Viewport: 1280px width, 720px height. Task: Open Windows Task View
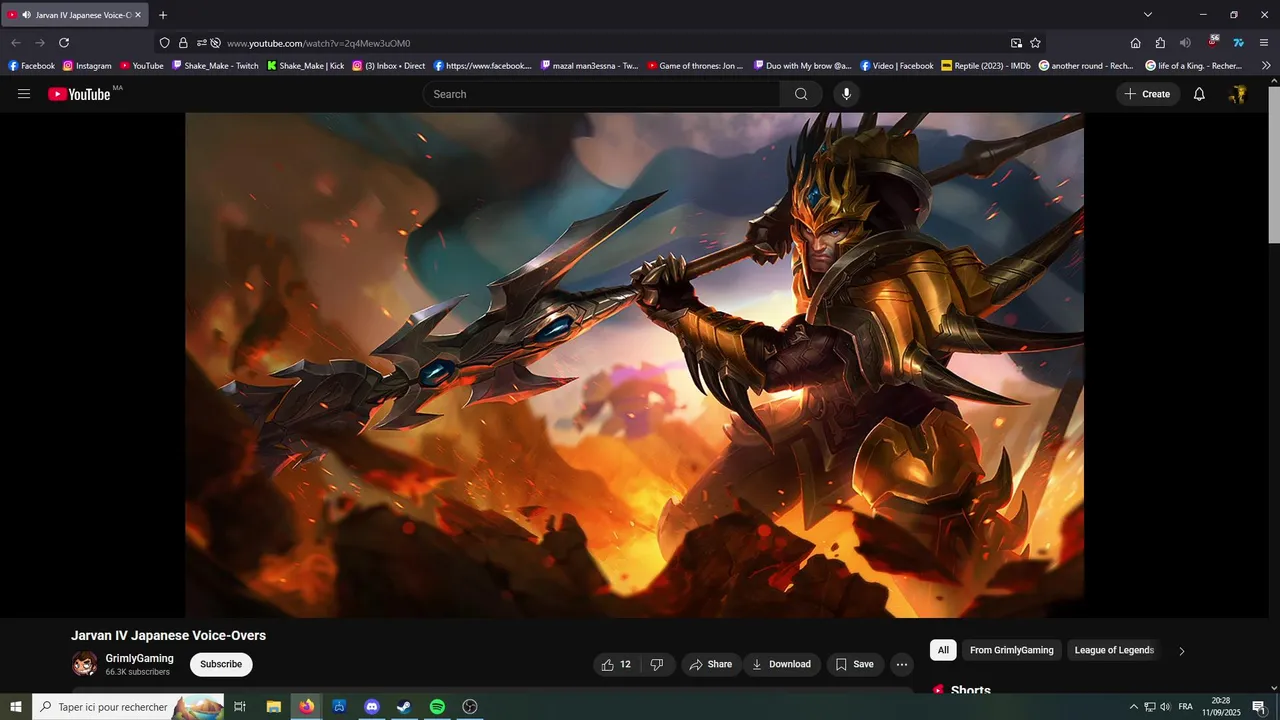click(x=240, y=707)
